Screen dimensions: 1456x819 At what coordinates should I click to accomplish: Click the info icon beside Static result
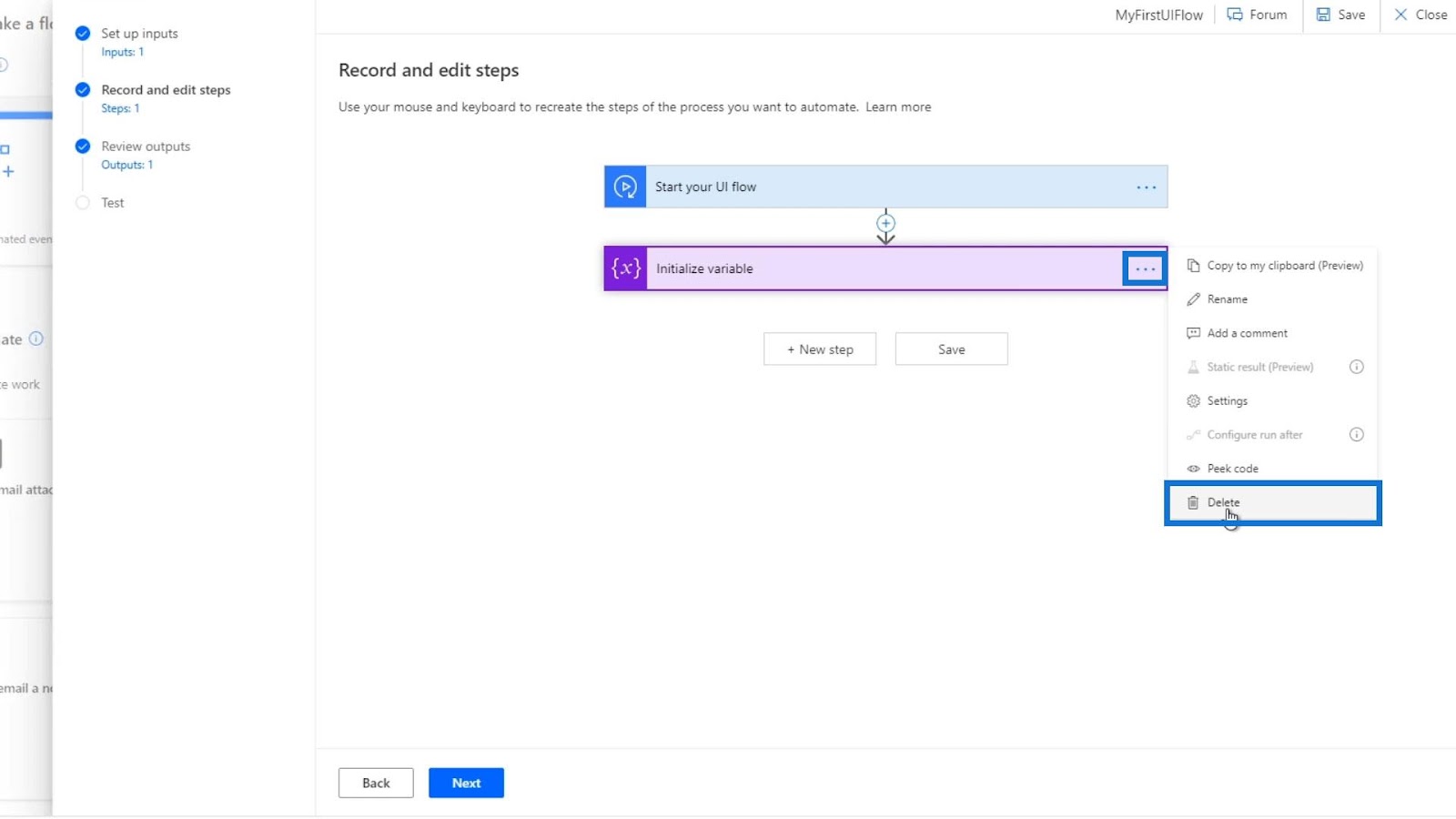[1356, 367]
